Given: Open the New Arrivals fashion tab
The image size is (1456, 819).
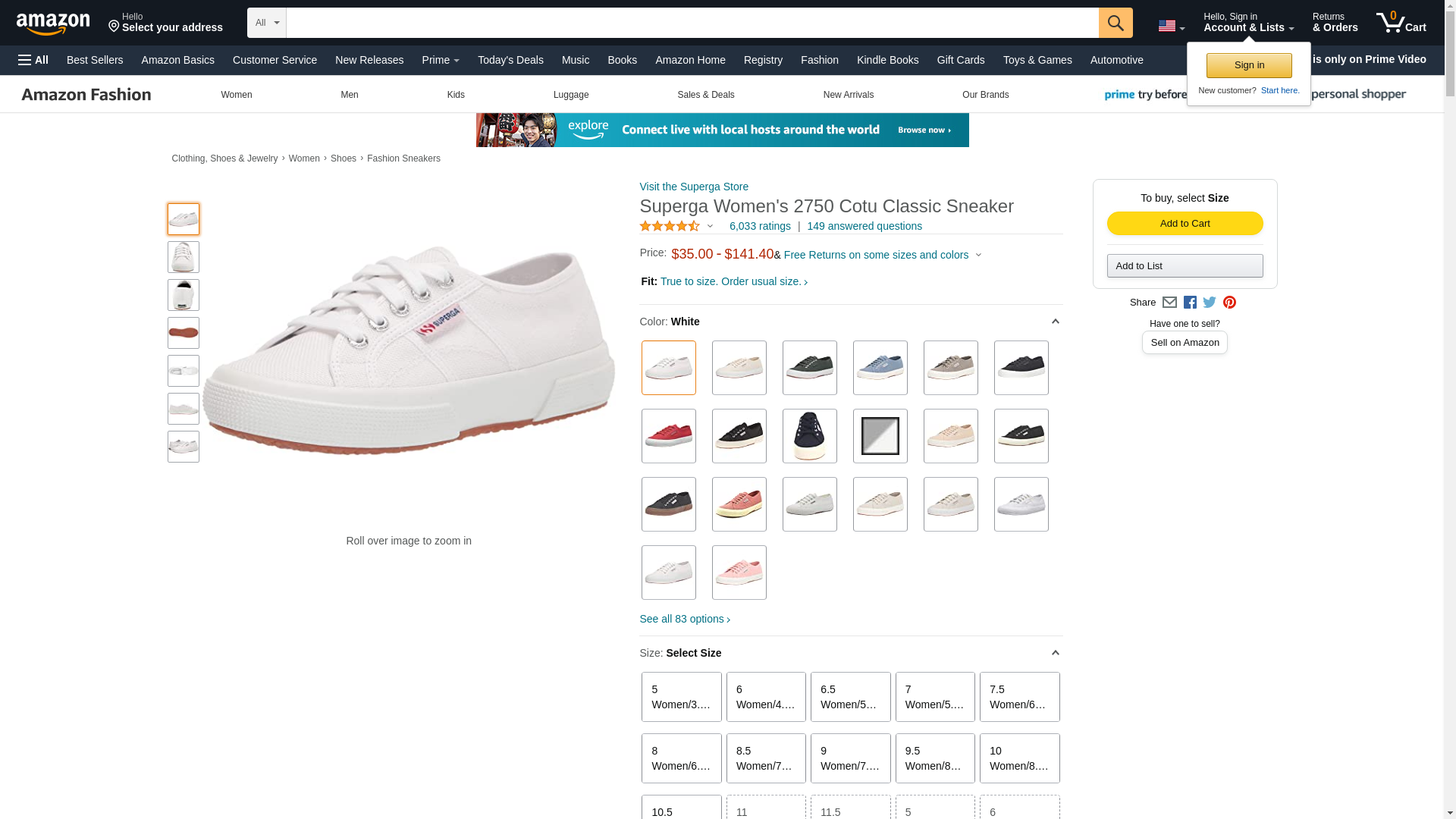Looking at the screenshot, I should pyautogui.click(x=848, y=95).
